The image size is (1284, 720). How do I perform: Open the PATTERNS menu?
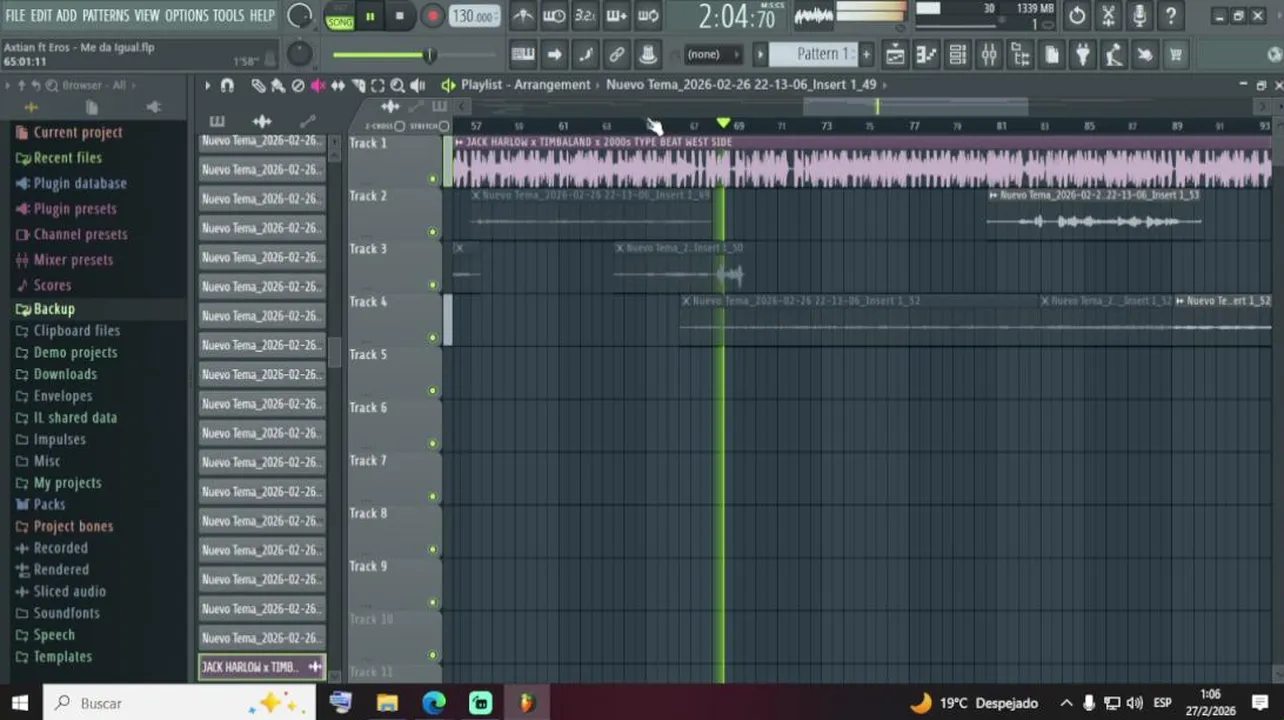(x=105, y=16)
